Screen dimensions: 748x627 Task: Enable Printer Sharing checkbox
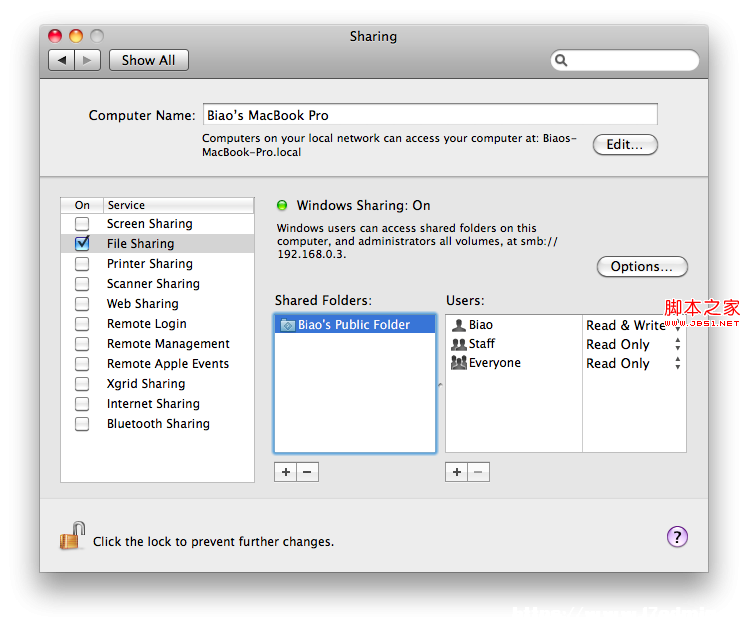pyautogui.click(x=82, y=263)
